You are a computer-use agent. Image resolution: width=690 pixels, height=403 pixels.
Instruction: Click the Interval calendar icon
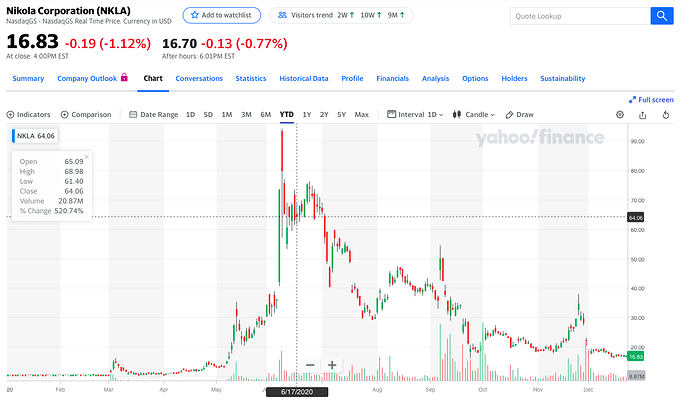tap(391, 114)
